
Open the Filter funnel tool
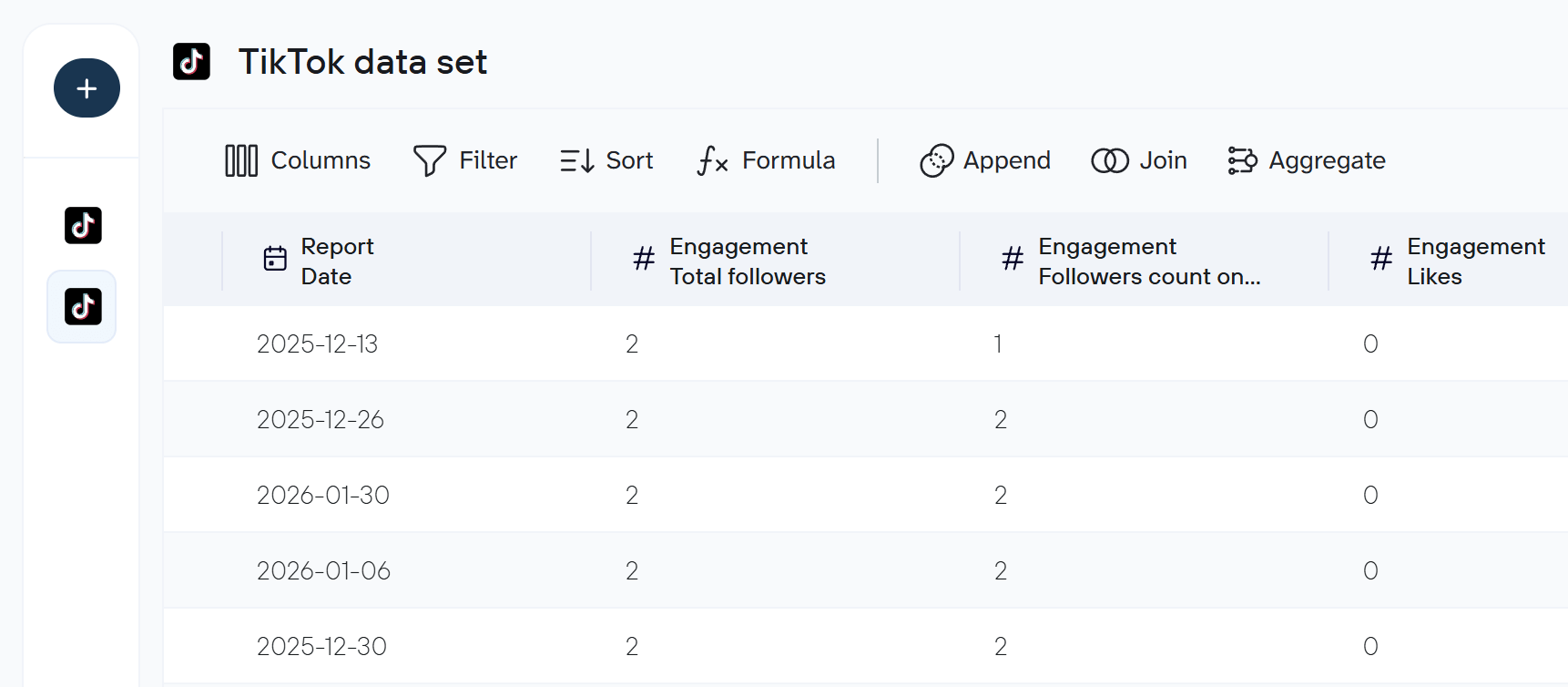(464, 160)
